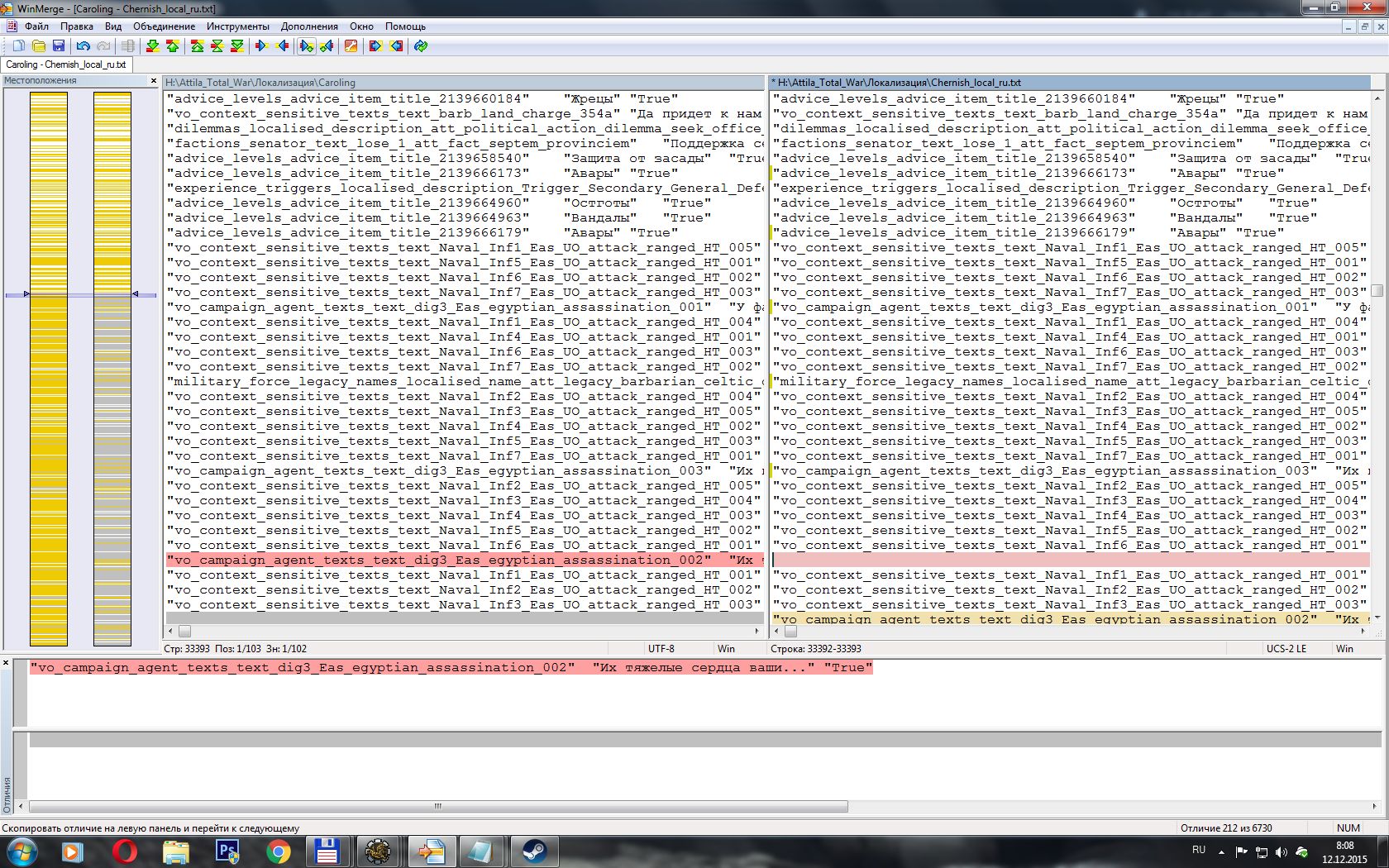Select the Caroling - Chernish_local_ru.txt tab
Screen dimensions: 1389x868
point(66,64)
